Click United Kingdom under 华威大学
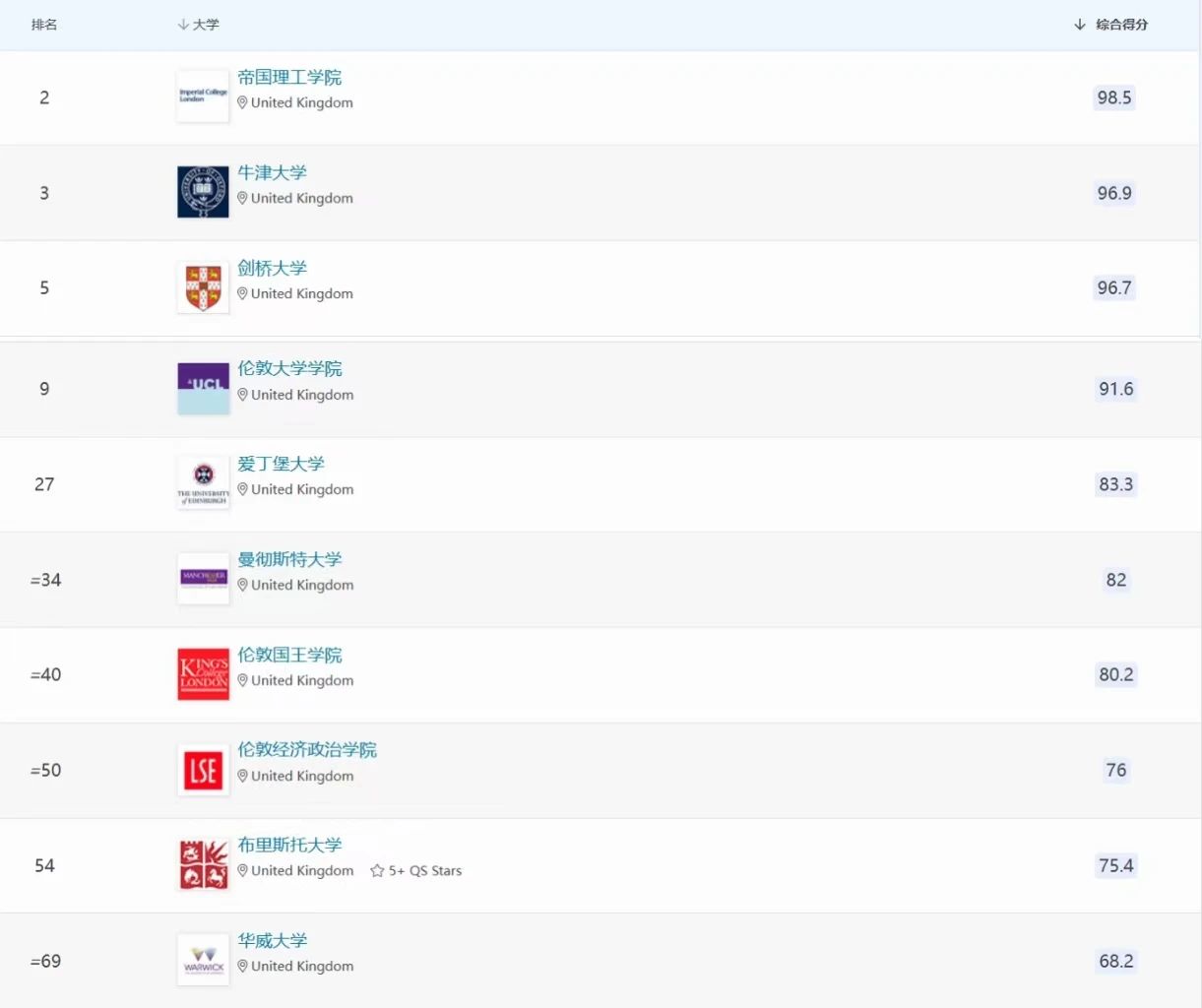The width and height of the screenshot is (1202, 1008). click(302, 966)
